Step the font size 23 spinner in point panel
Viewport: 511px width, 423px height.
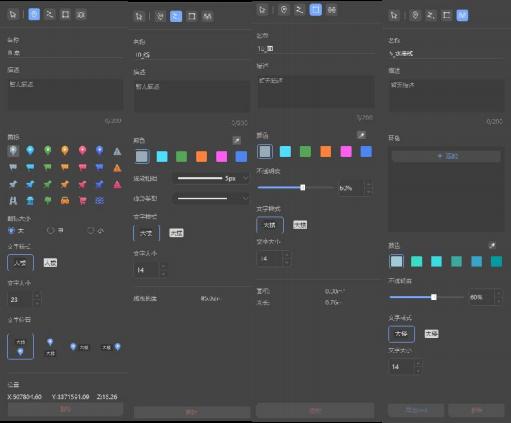37,299
